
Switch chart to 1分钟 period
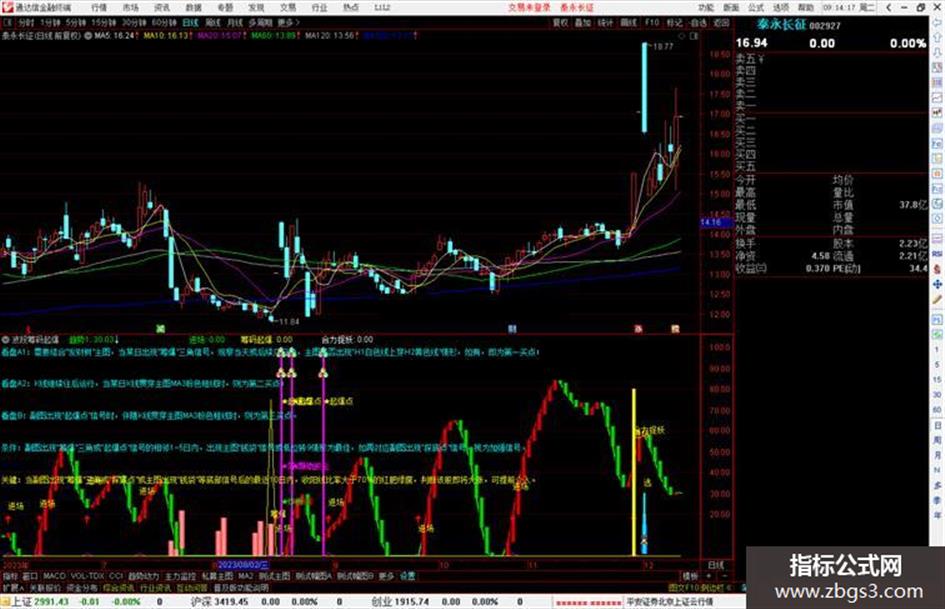click(50, 23)
